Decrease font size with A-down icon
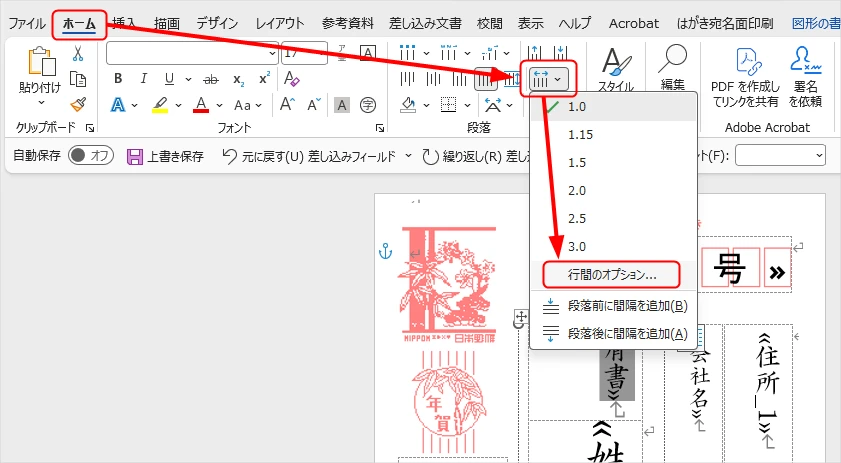Image resolution: width=841 pixels, height=463 pixels. [314, 105]
